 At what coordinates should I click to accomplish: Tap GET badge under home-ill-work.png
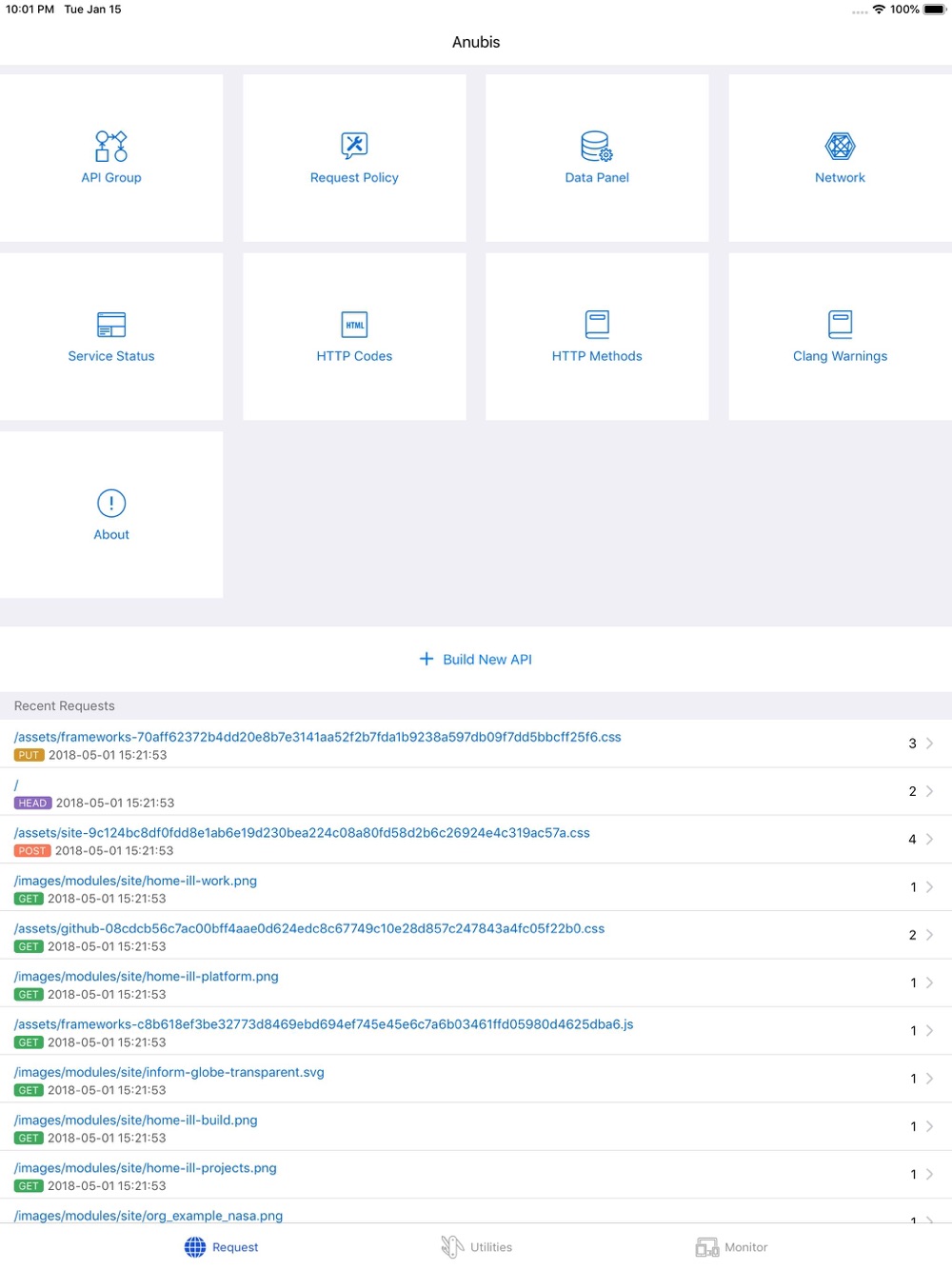click(29, 899)
